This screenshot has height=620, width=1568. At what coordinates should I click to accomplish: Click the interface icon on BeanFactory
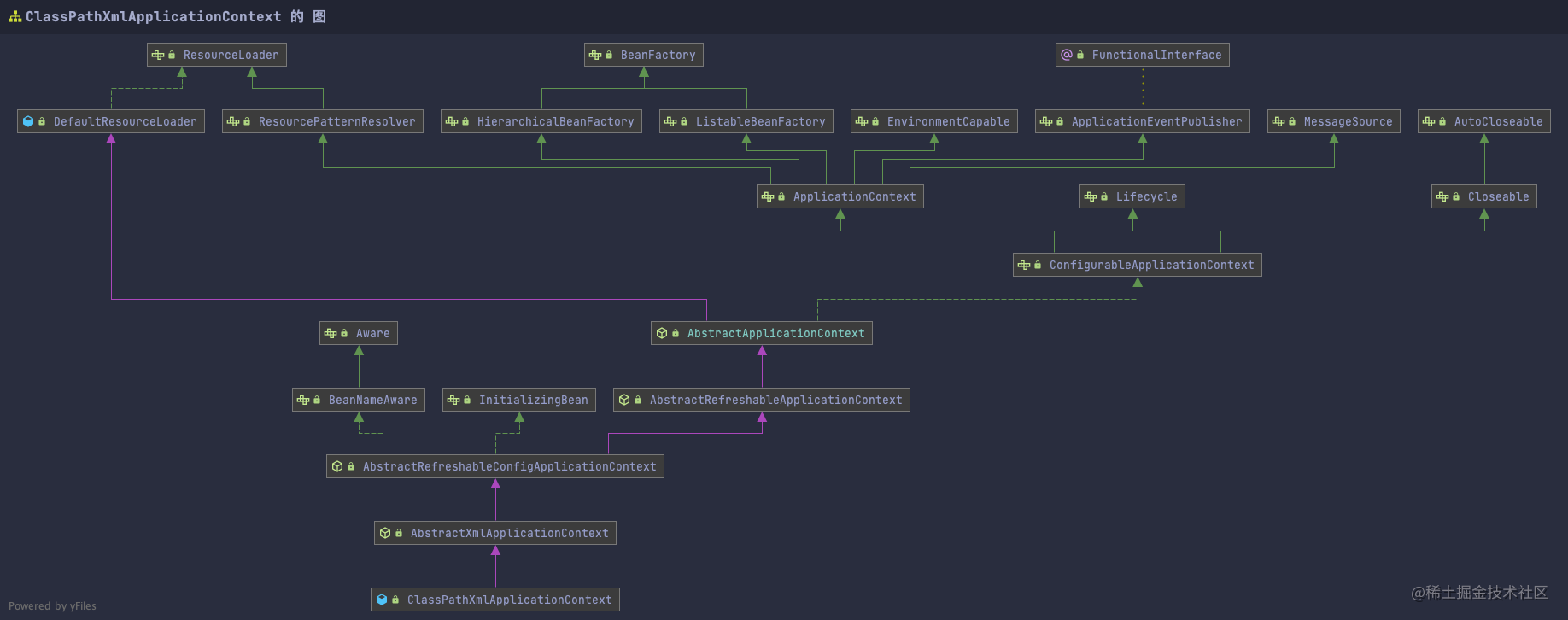coord(595,55)
